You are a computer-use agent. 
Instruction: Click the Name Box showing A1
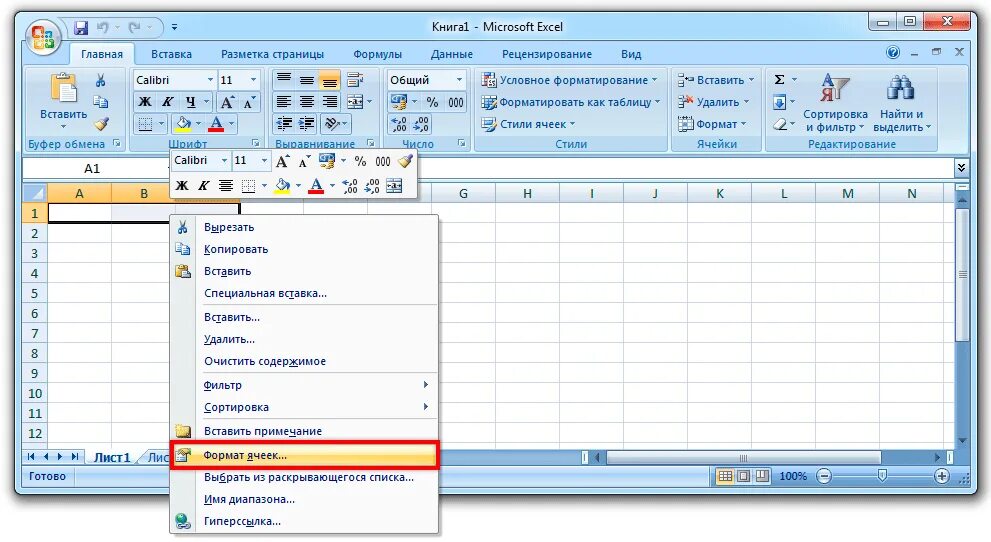92,169
